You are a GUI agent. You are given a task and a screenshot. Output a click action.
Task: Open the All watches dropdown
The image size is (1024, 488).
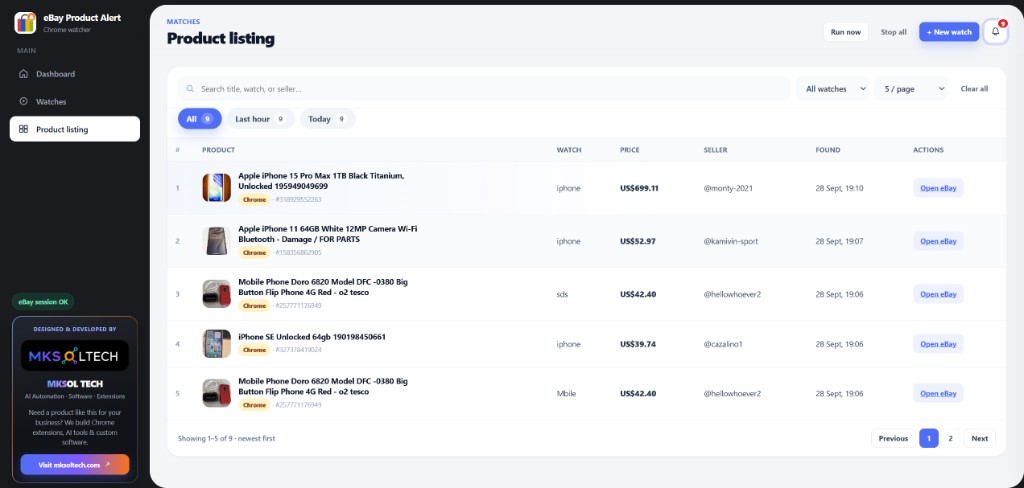pyautogui.click(x=832, y=89)
